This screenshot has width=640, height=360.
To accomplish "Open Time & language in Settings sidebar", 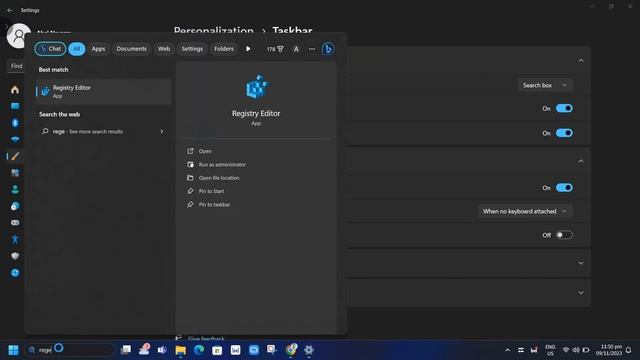I will click(15, 206).
